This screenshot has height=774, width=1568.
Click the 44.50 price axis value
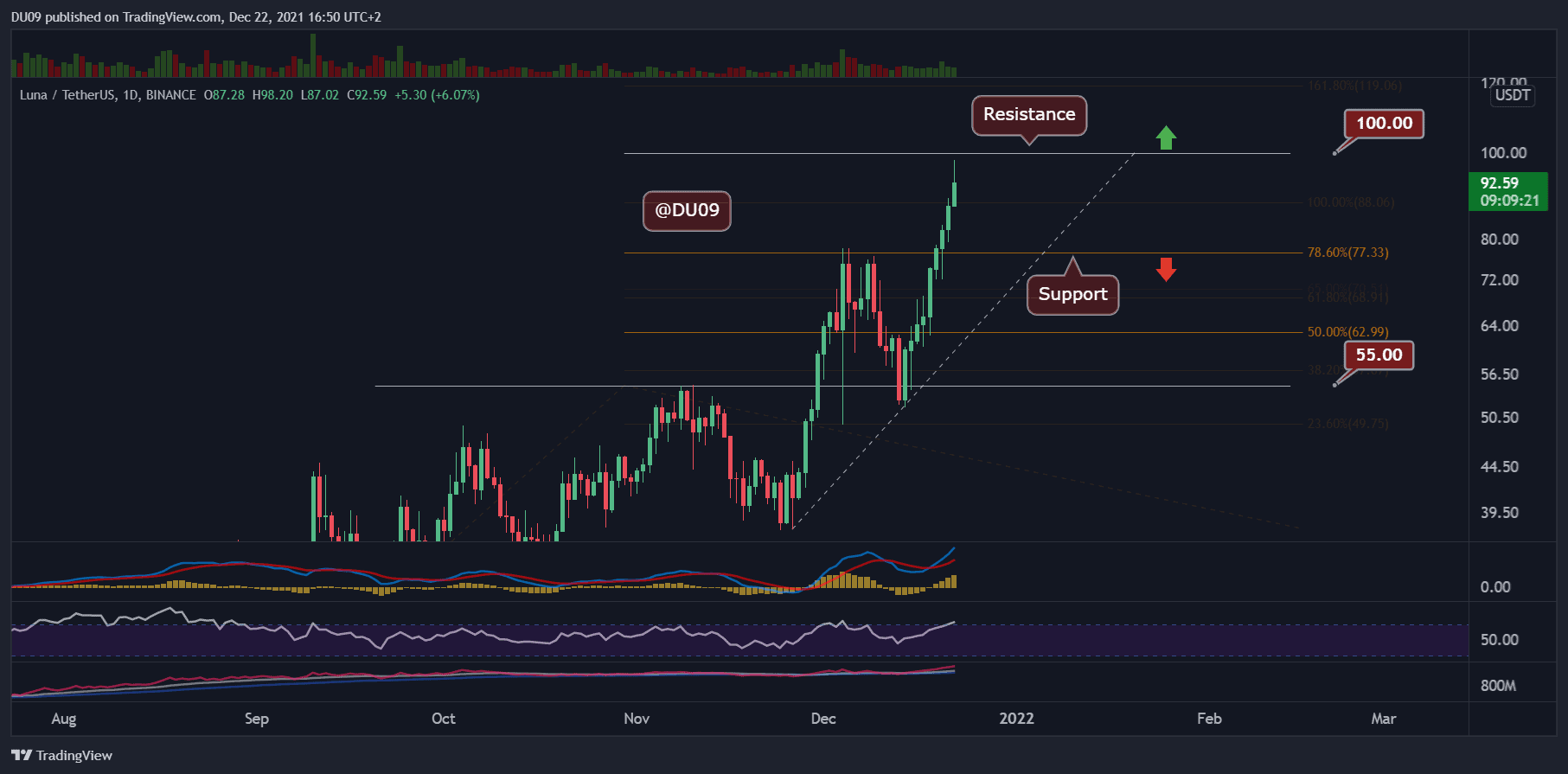tap(1500, 467)
